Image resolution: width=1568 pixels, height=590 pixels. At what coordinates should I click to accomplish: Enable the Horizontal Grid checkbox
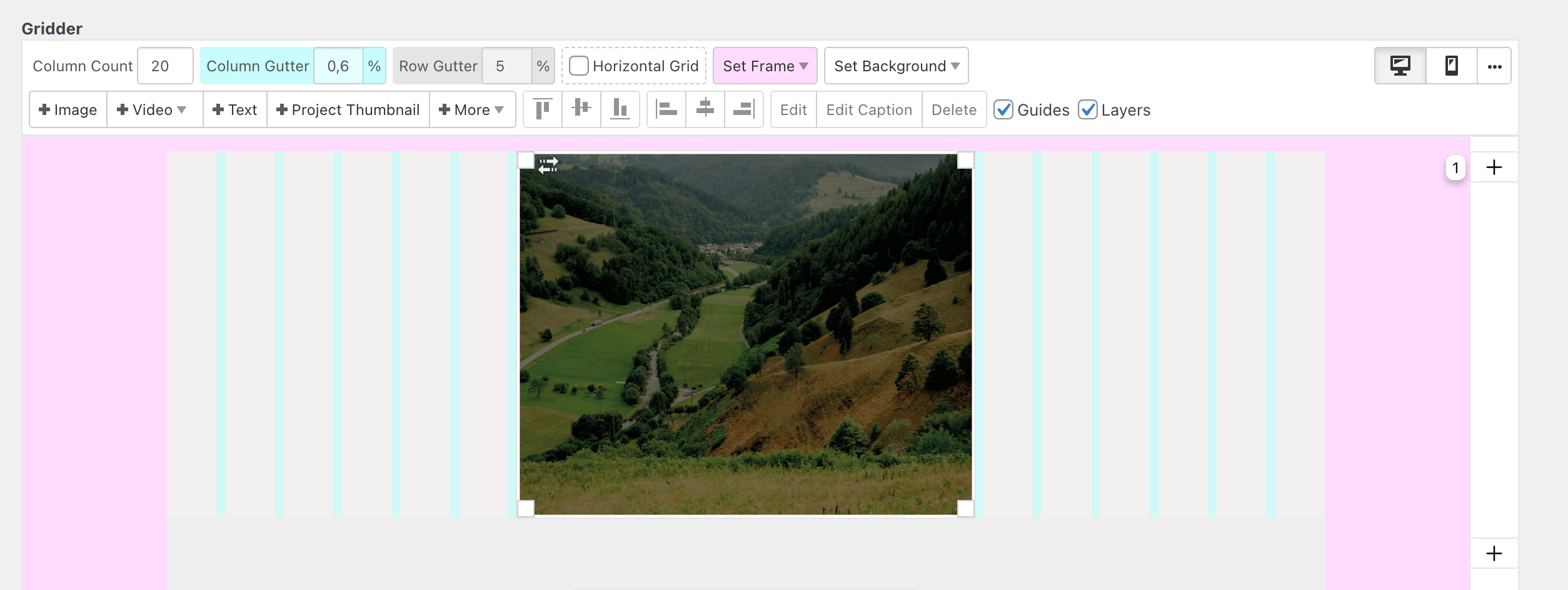pos(579,66)
